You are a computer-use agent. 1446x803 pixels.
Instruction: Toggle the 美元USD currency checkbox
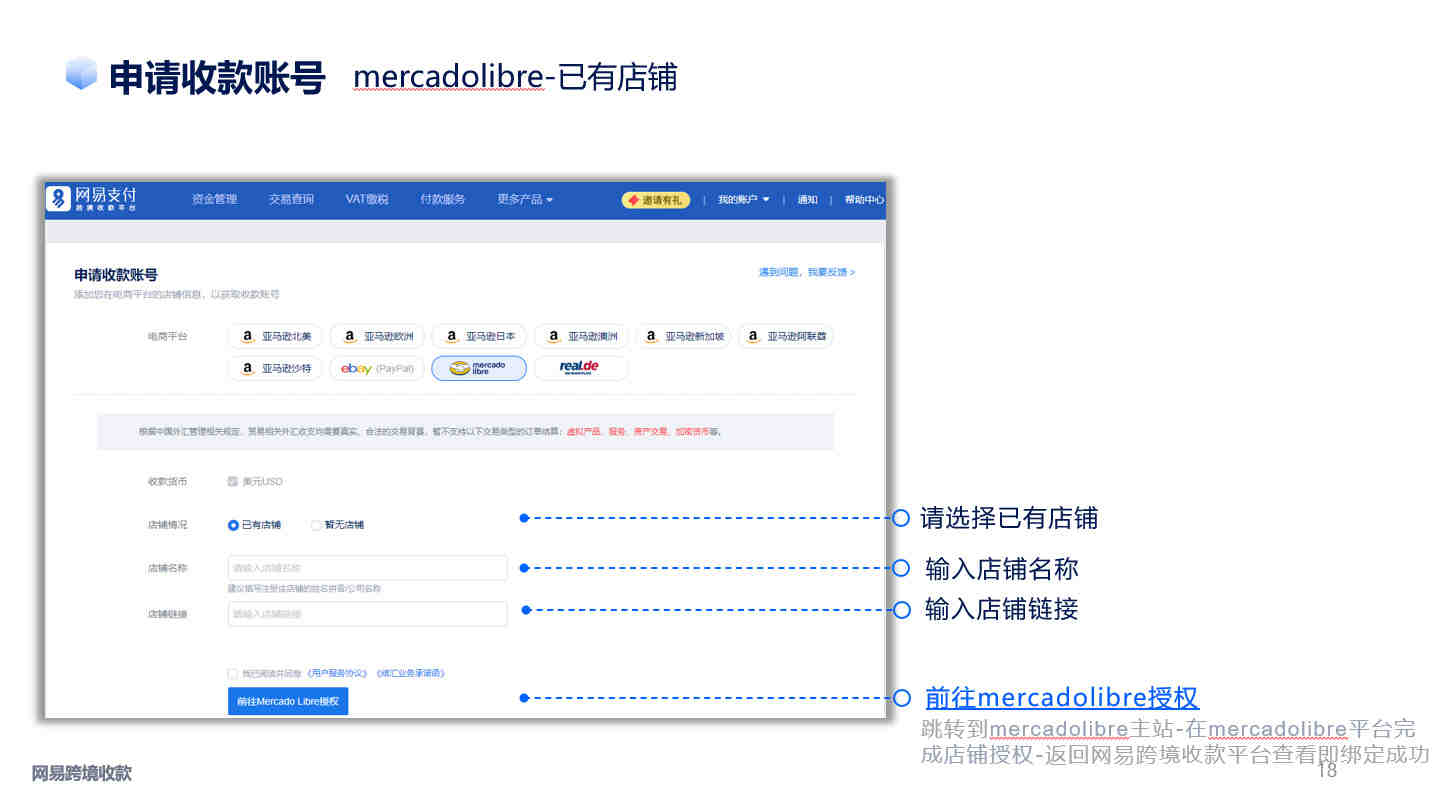click(233, 481)
